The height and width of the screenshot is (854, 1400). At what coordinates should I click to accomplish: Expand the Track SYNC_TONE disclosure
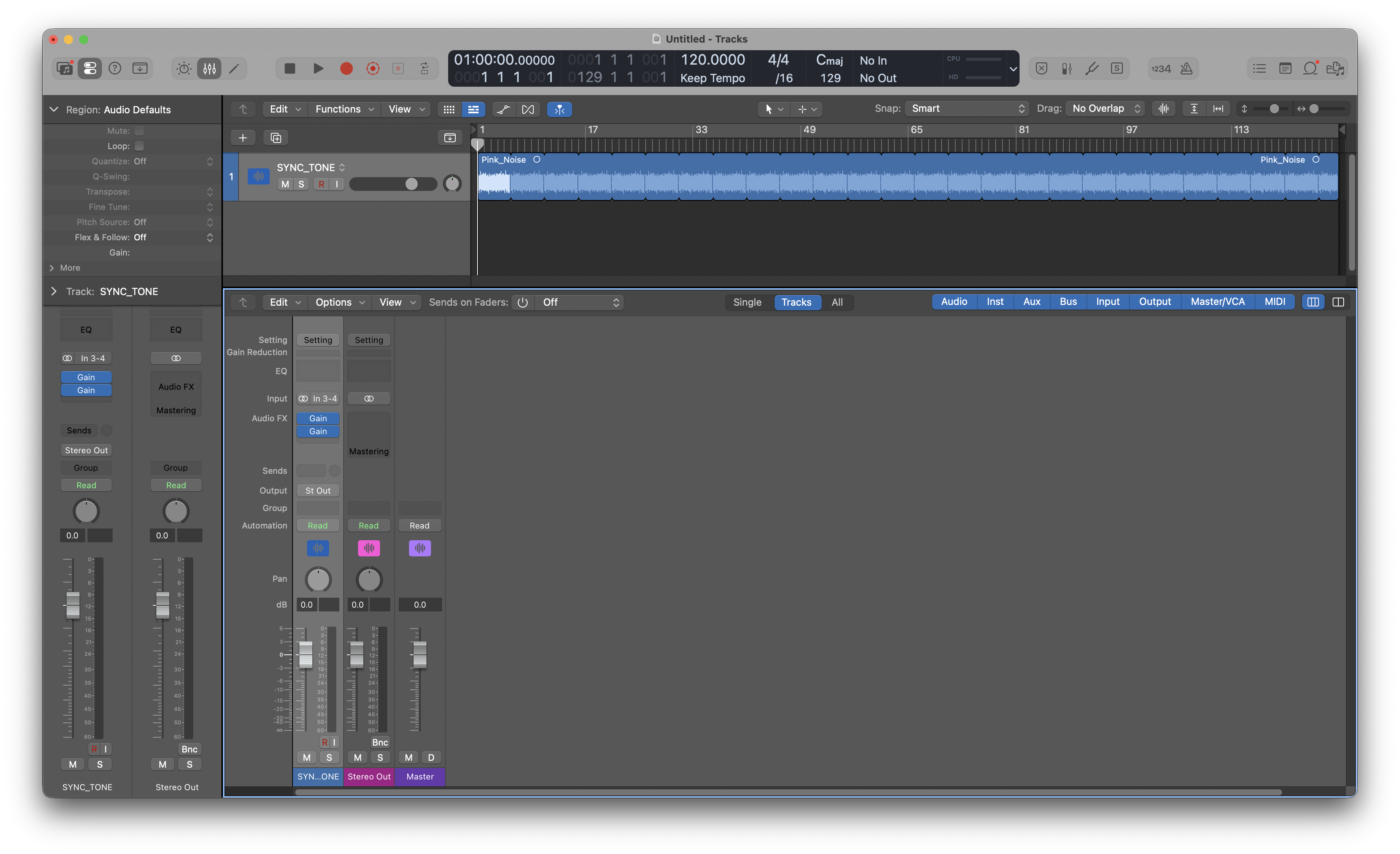54,291
